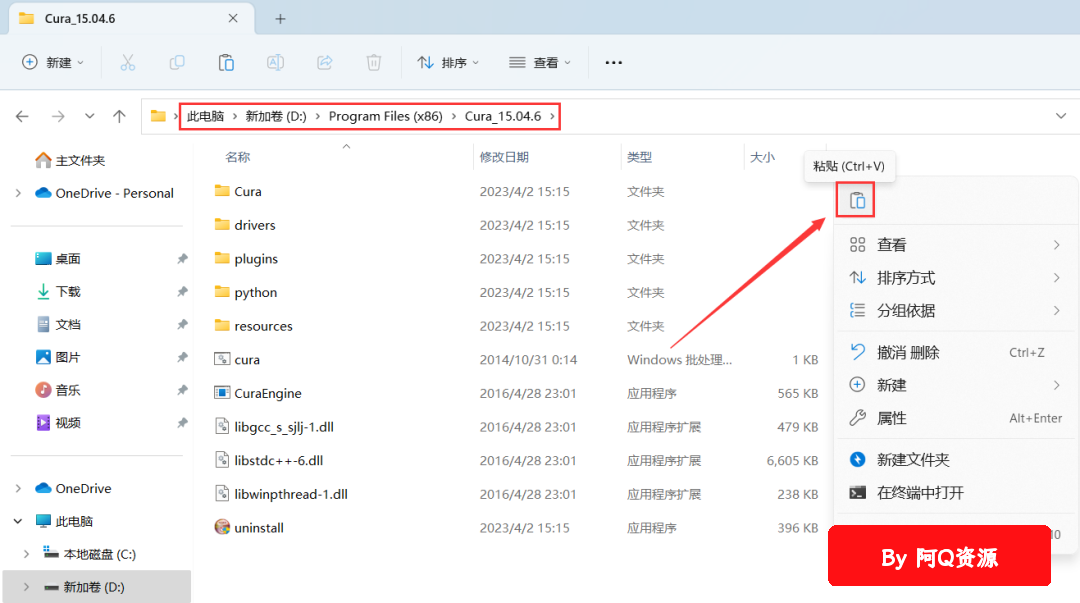Click 此电脑 in the address breadcrumb
The image size is (1080, 603).
click(x=205, y=116)
